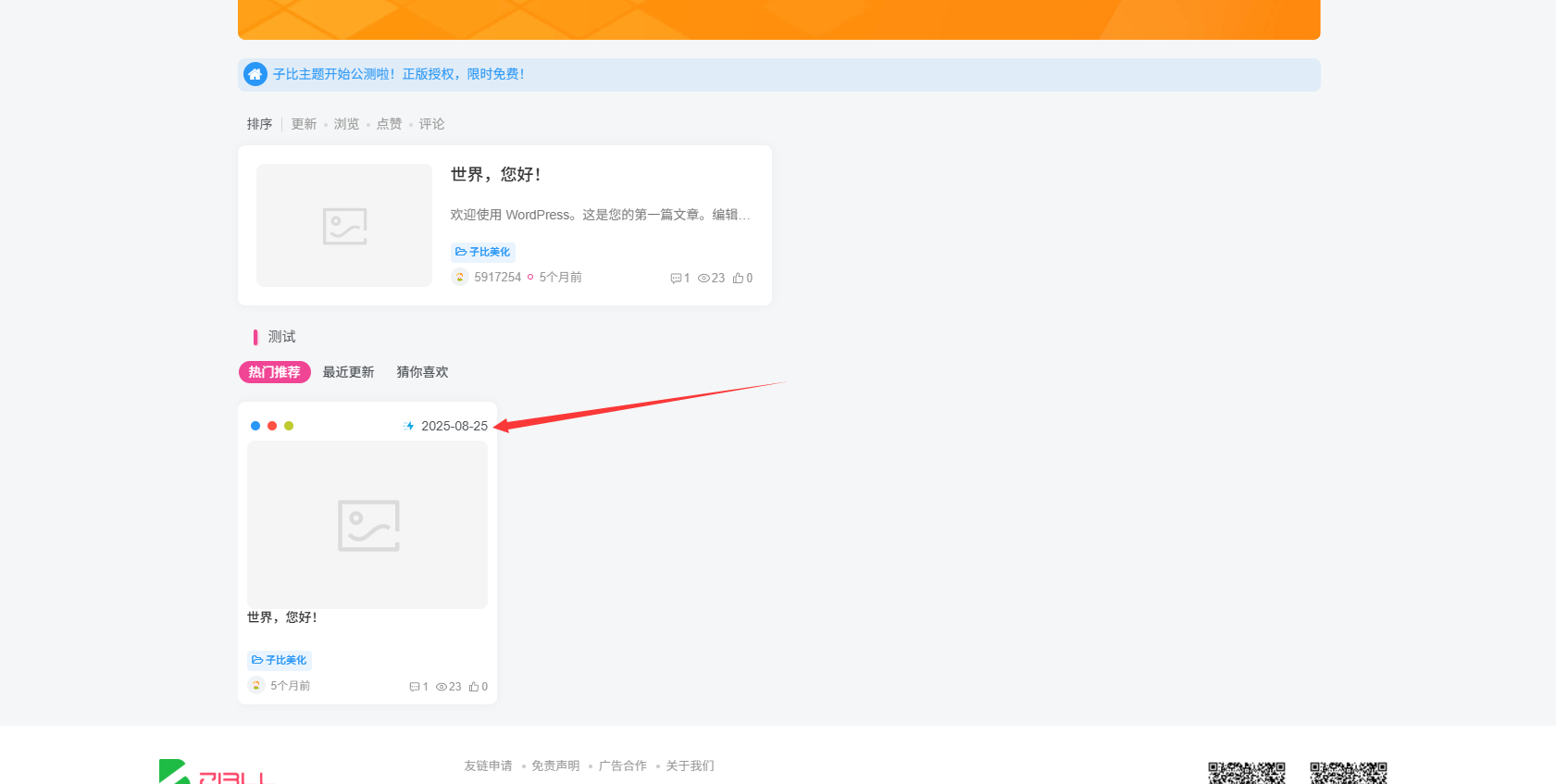
Task: Switch to the 猜你喜欢 tab
Action: tap(423, 372)
